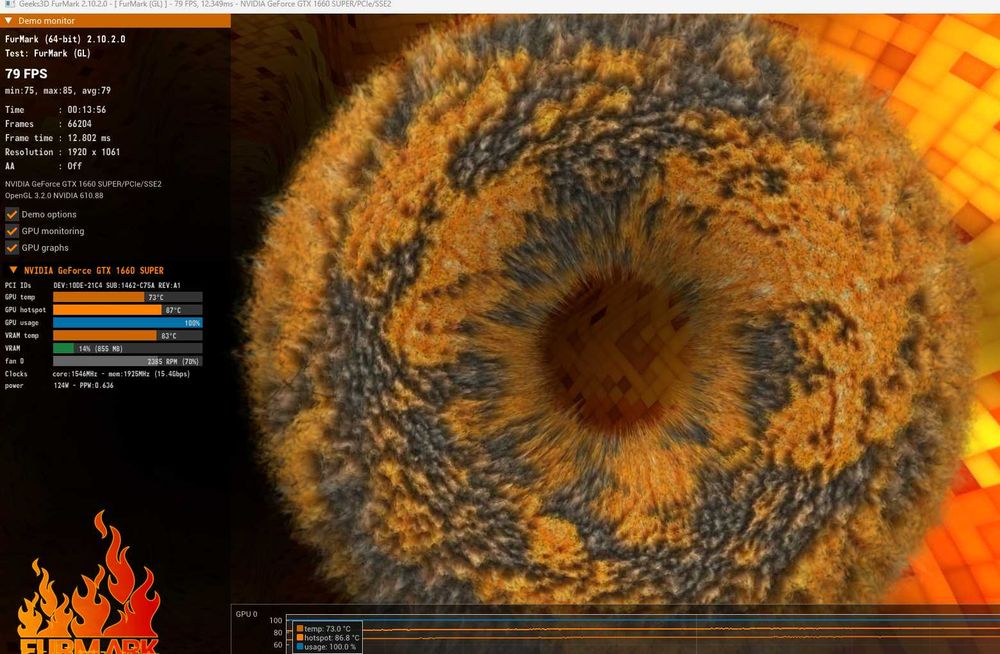Uncheck the Demo options checkbox

click(x=12, y=214)
